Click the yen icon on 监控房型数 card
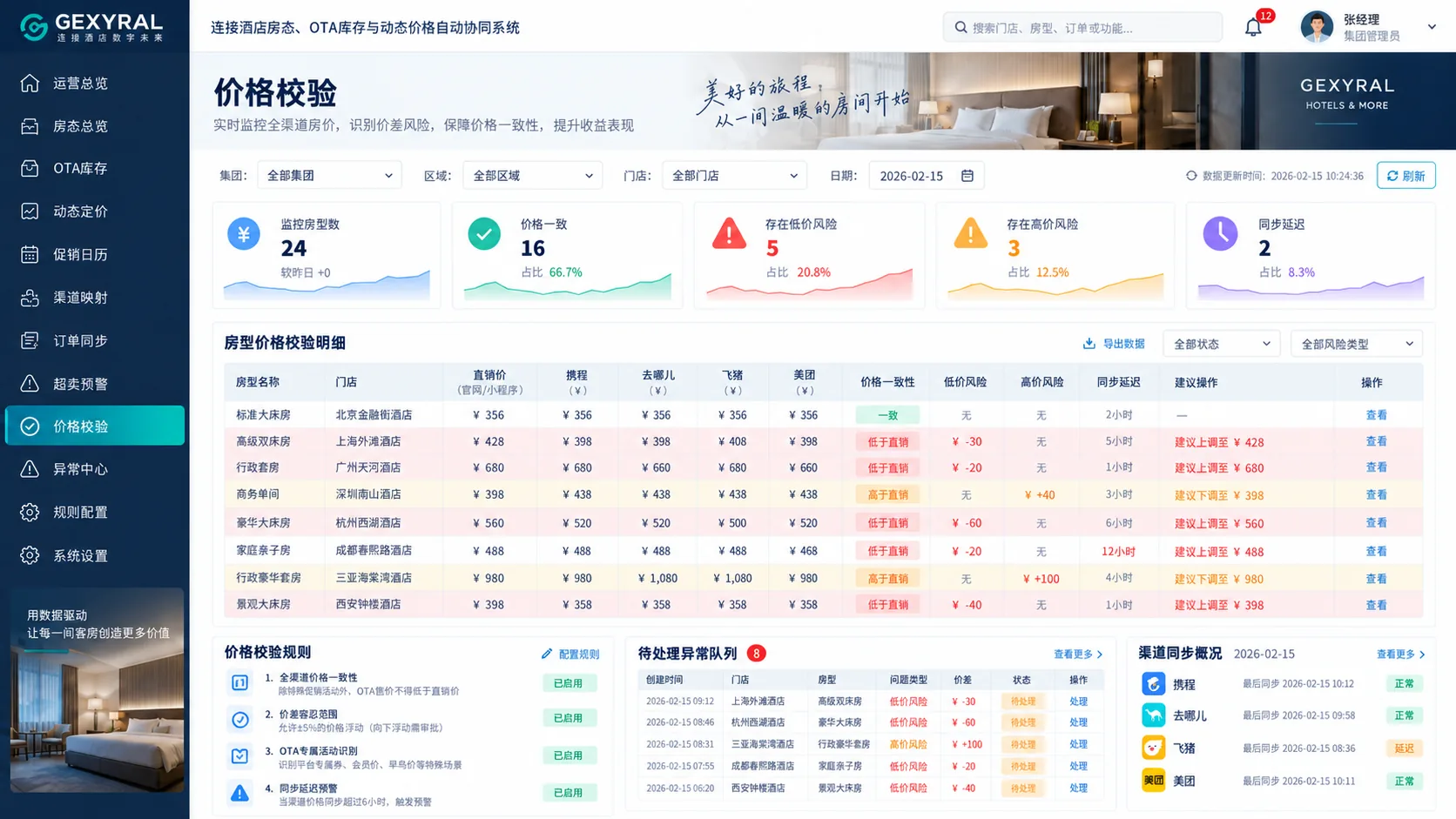The image size is (1456, 819). (x=244, y=234)
